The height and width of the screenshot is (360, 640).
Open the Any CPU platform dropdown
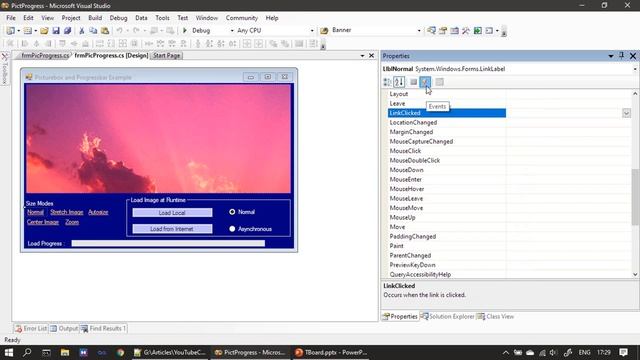[312, 31]
